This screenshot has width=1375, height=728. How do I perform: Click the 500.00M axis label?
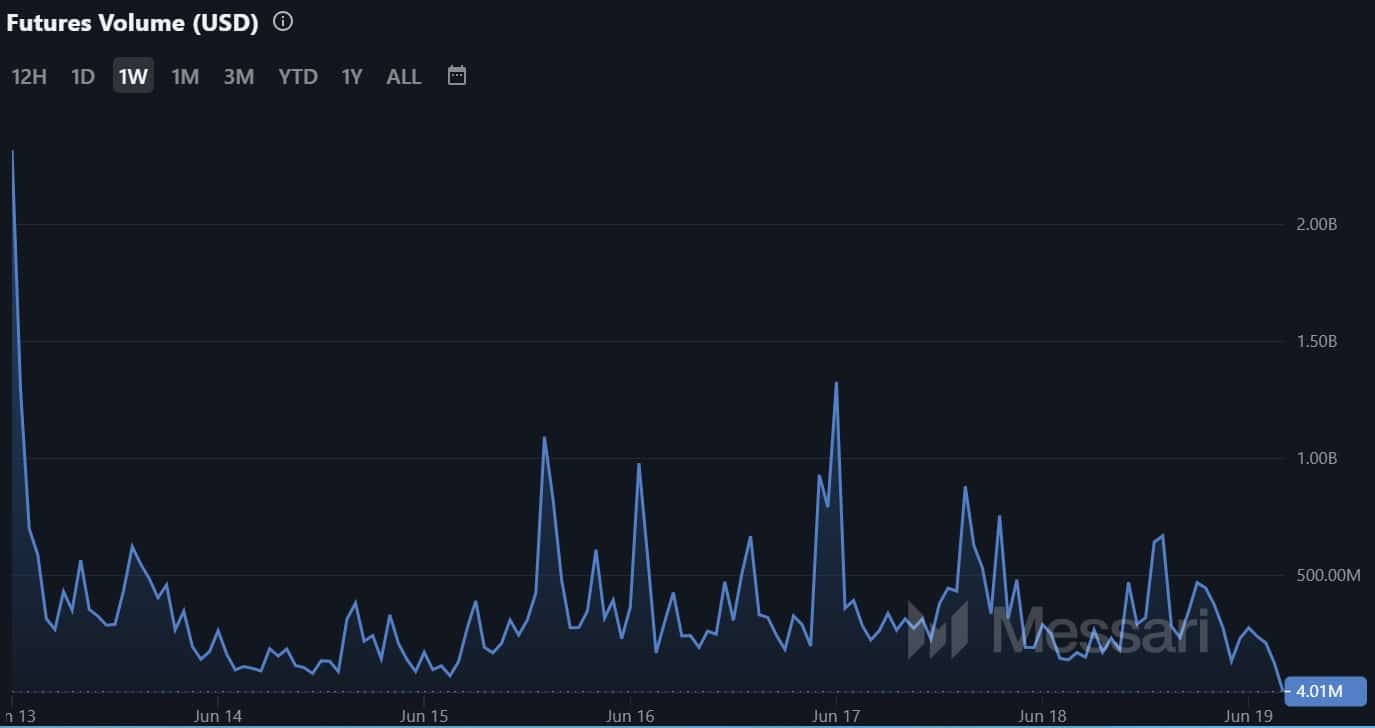1323,575
